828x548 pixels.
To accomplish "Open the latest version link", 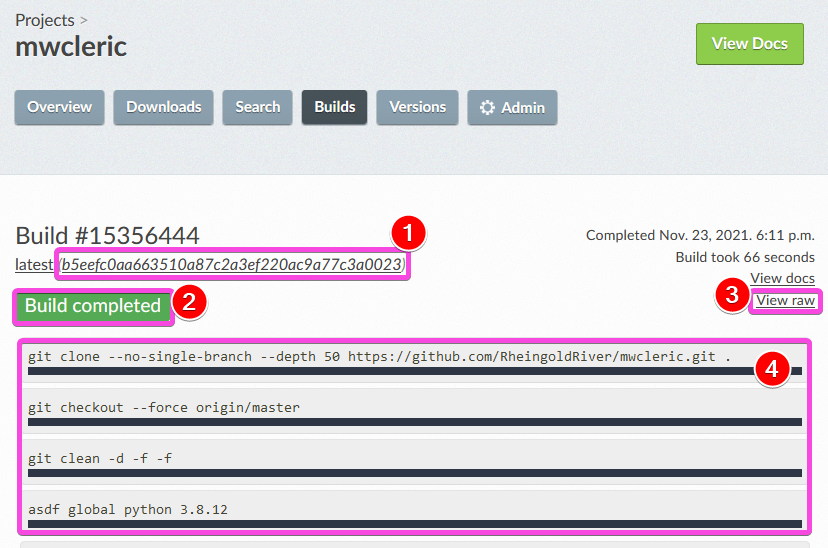I will coord(34,264).
